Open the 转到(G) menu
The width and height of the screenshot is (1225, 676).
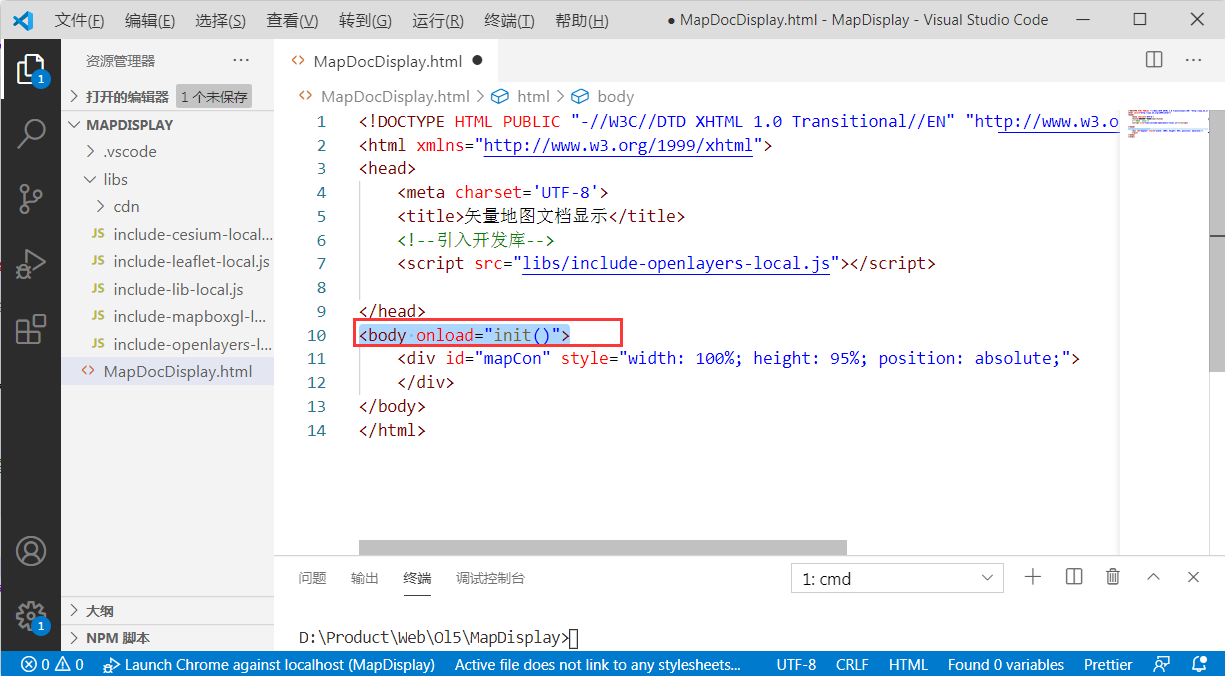tap(365, 20)
